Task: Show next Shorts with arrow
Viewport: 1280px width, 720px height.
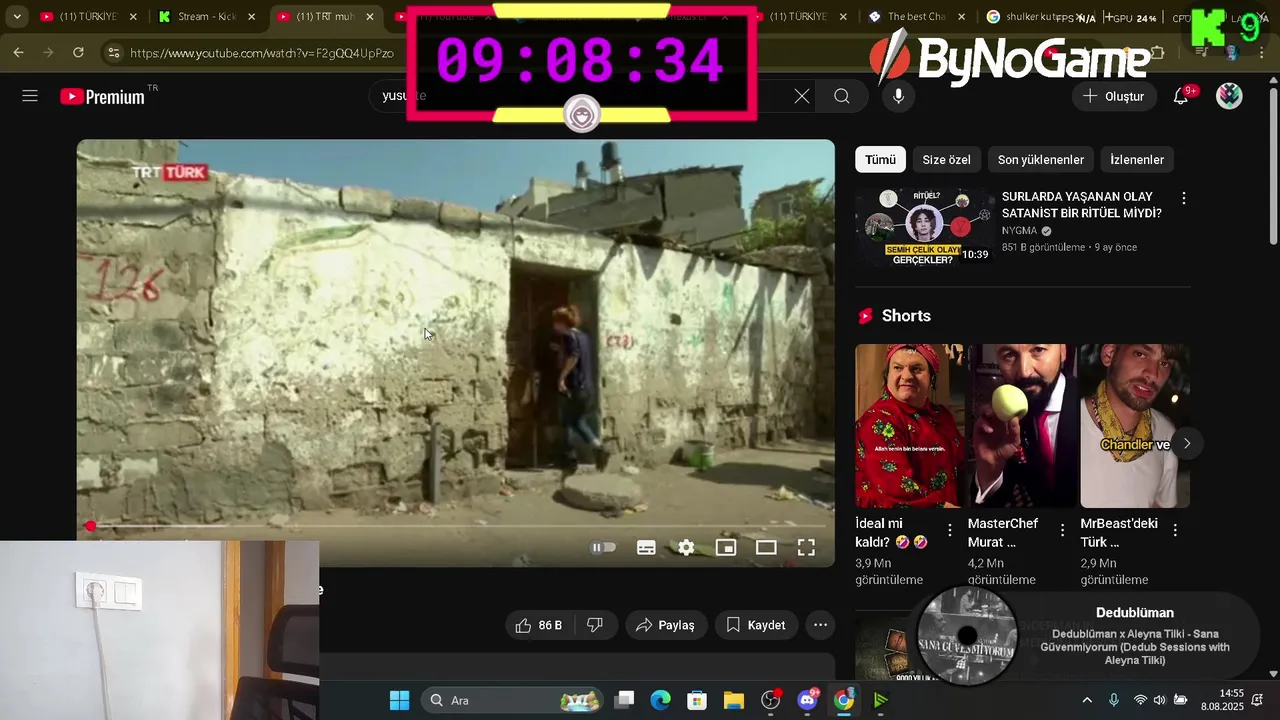Action: 1187,443
